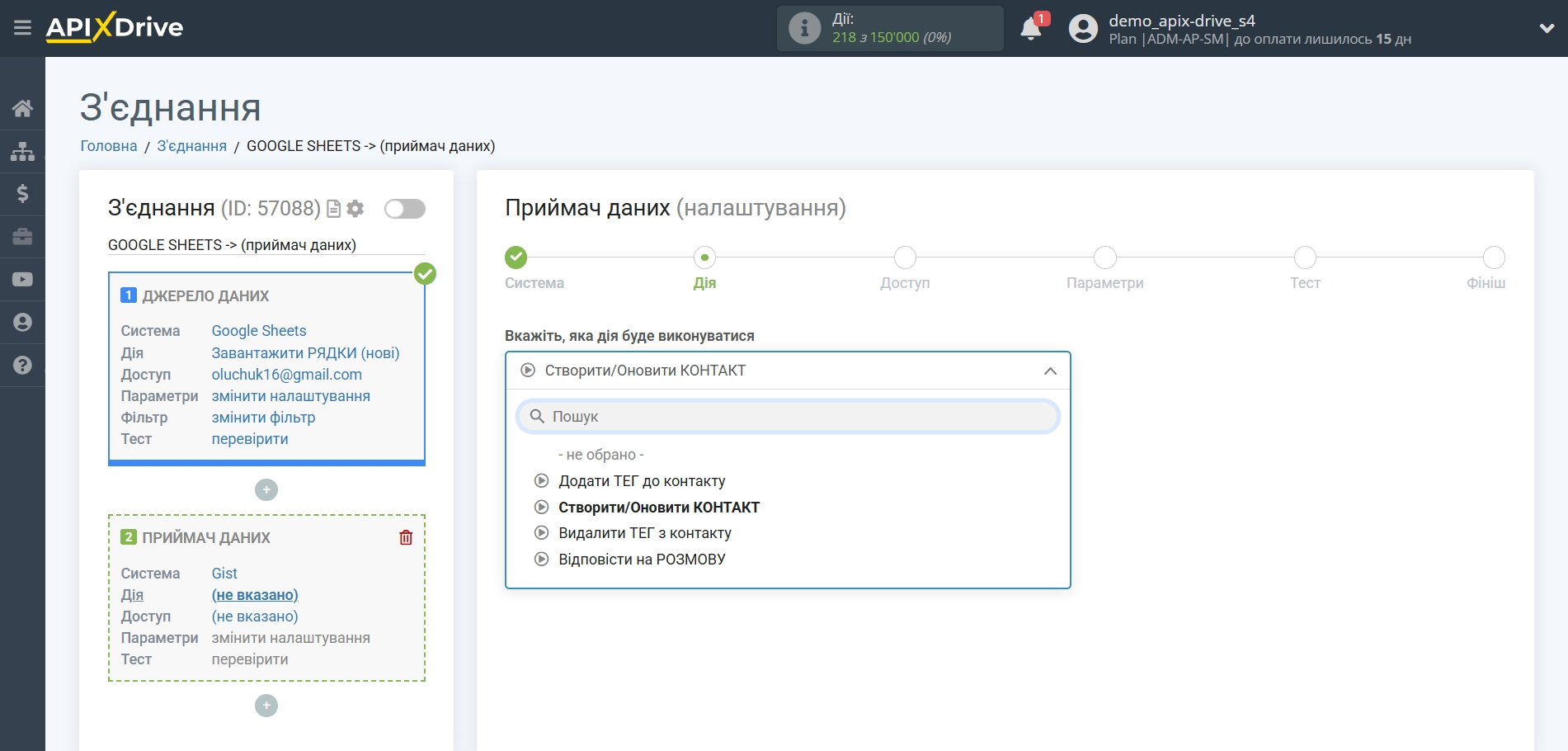Open the home icon in the sidebar
The height and width of the screenshot is (751, 1568).
22,108
